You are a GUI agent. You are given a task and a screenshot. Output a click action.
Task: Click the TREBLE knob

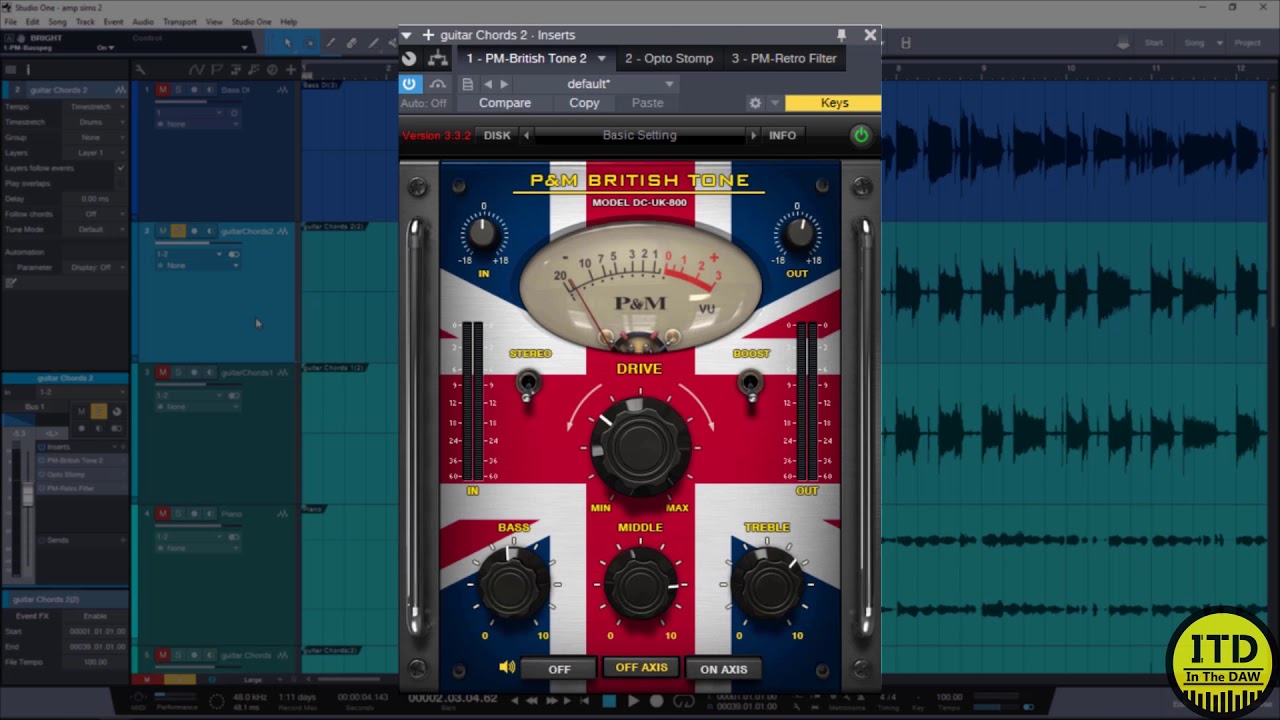tap(767, 583)
